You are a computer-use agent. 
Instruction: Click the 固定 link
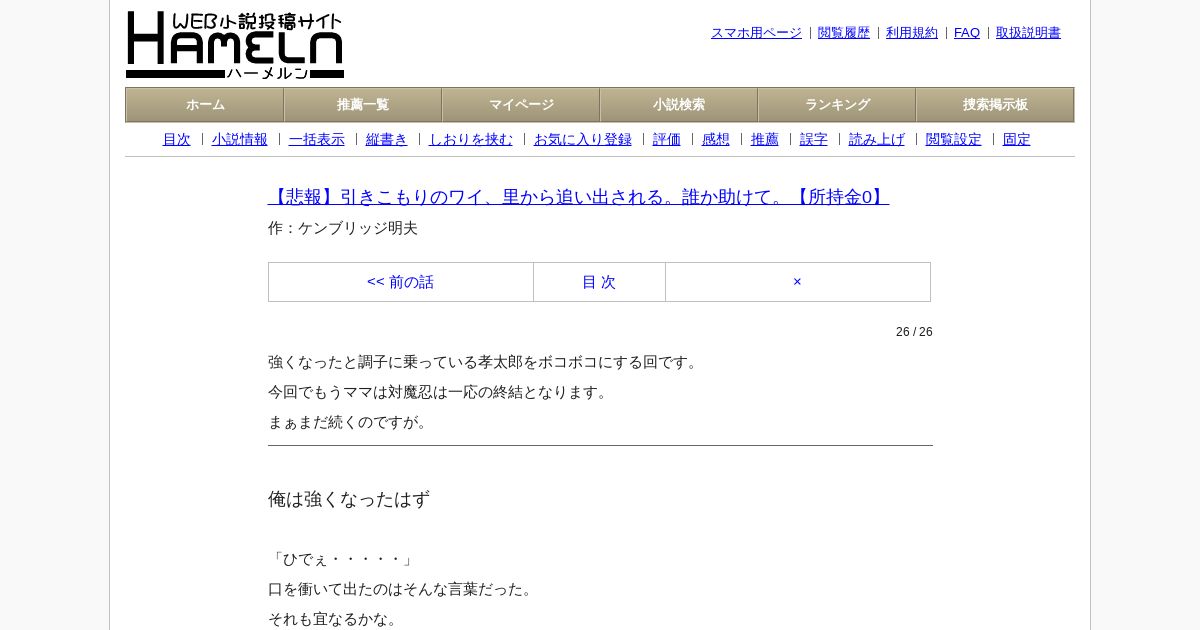click(1017, 140)
